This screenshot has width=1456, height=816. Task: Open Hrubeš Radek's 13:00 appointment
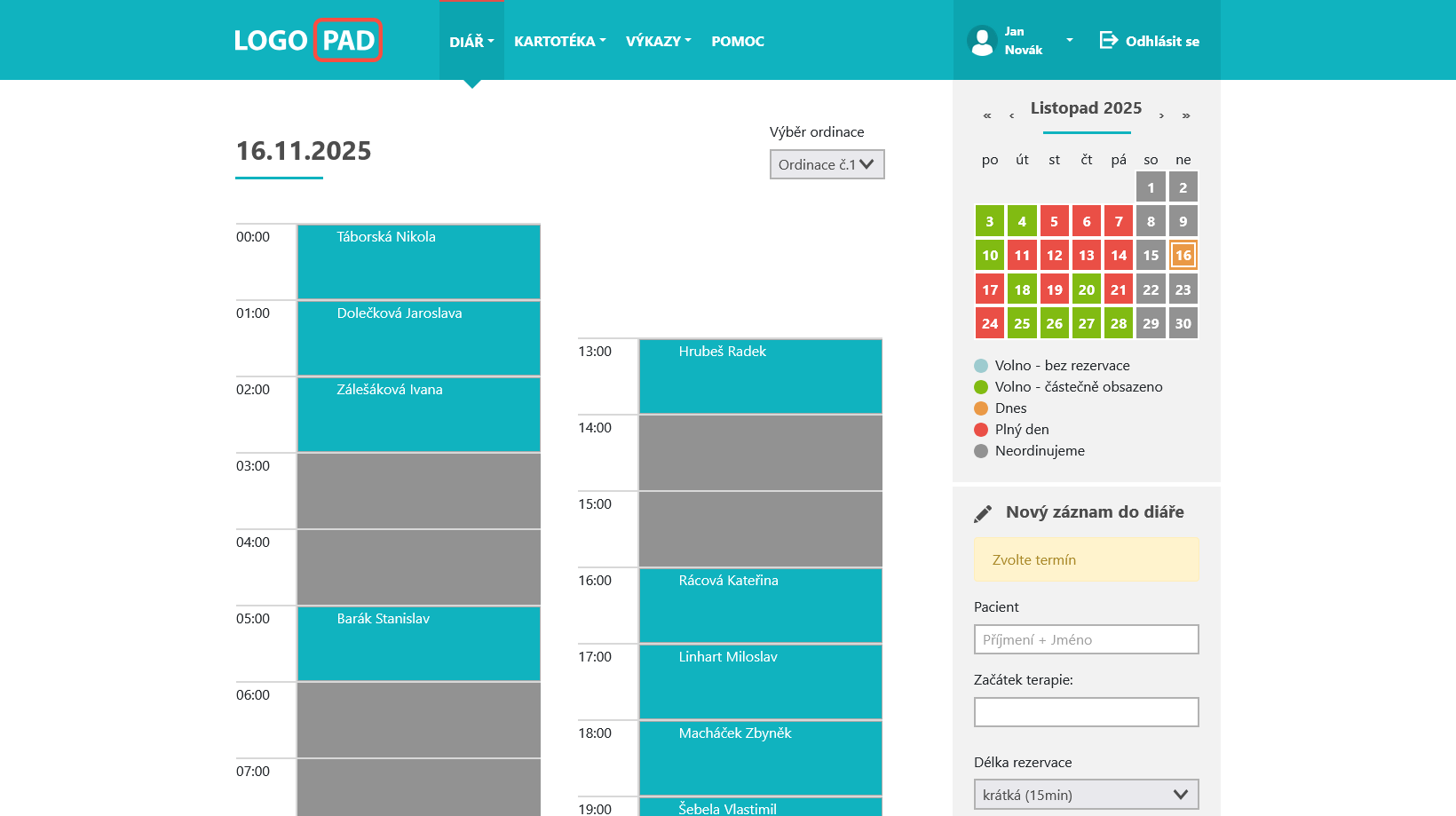click(x=760, y=376)
